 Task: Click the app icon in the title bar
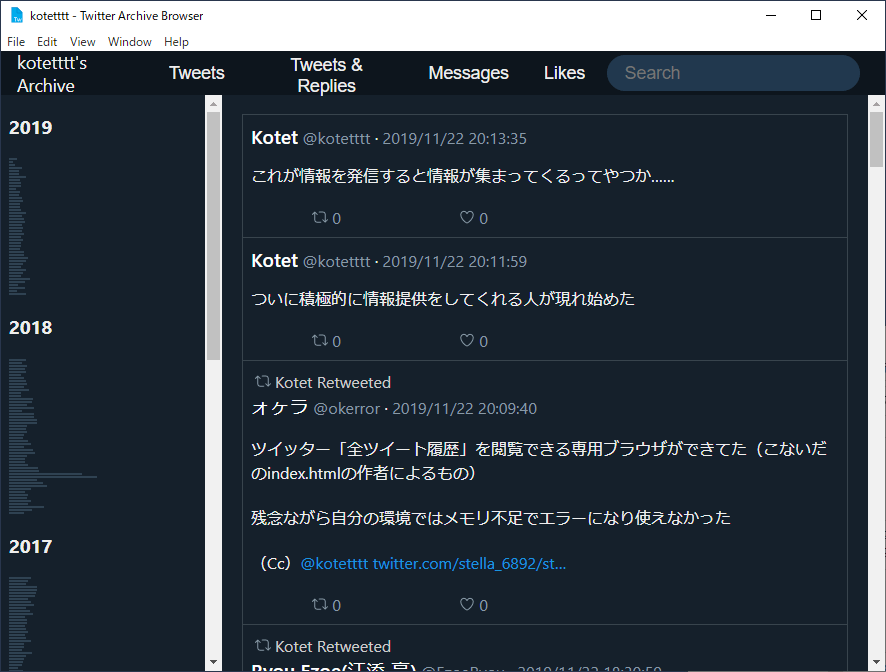pos(17,16)
